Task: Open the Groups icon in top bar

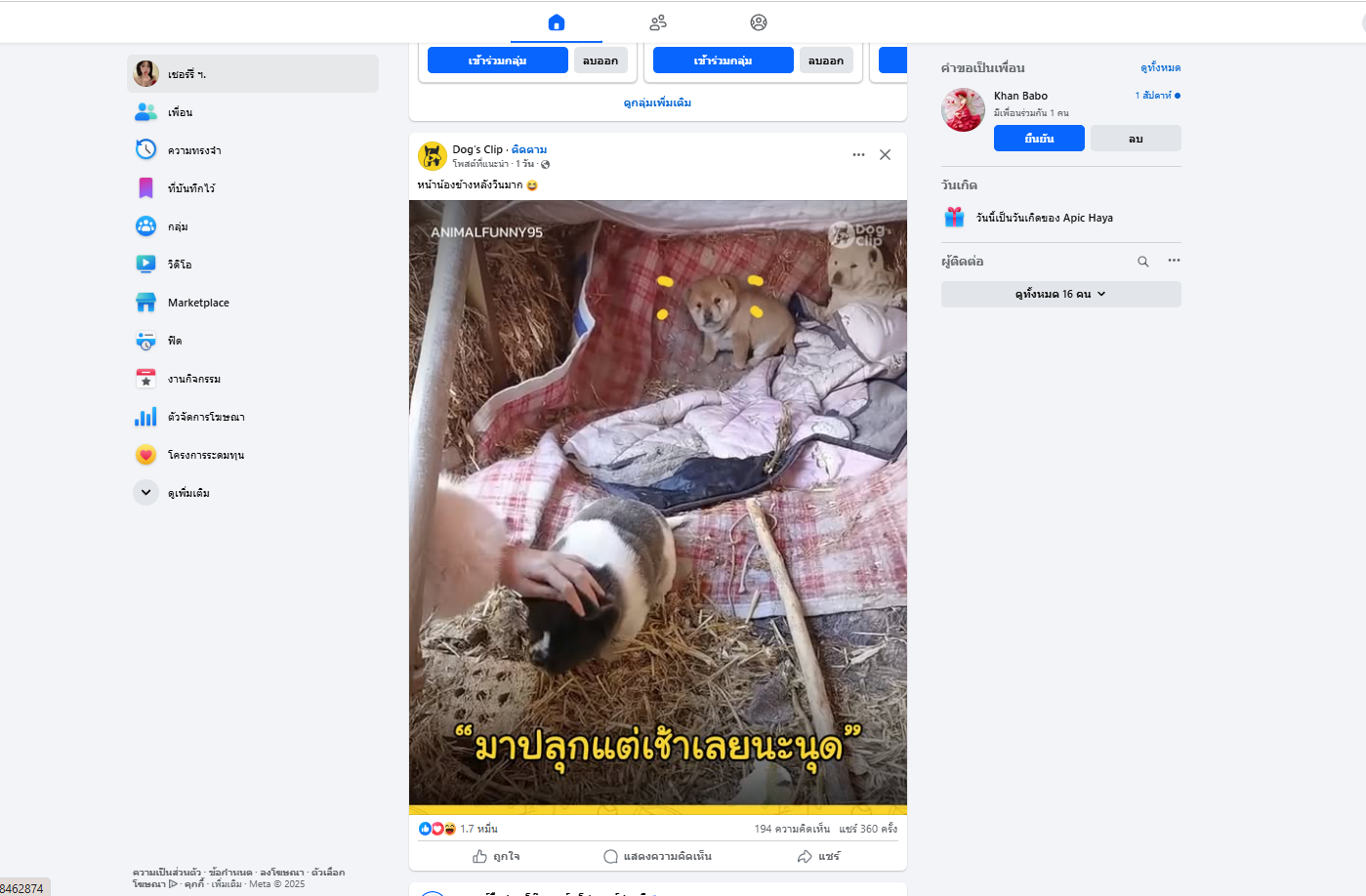Action: (759, 22)
